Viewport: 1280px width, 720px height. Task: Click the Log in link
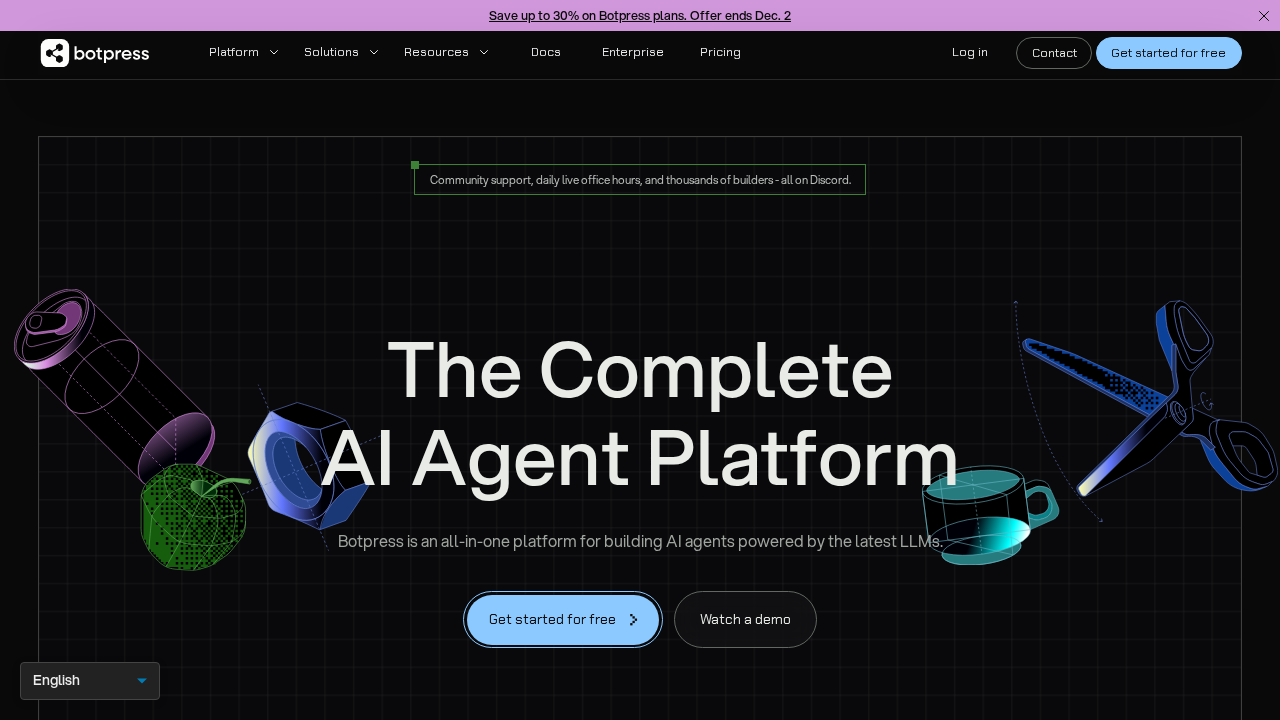(x=969, y=52)
